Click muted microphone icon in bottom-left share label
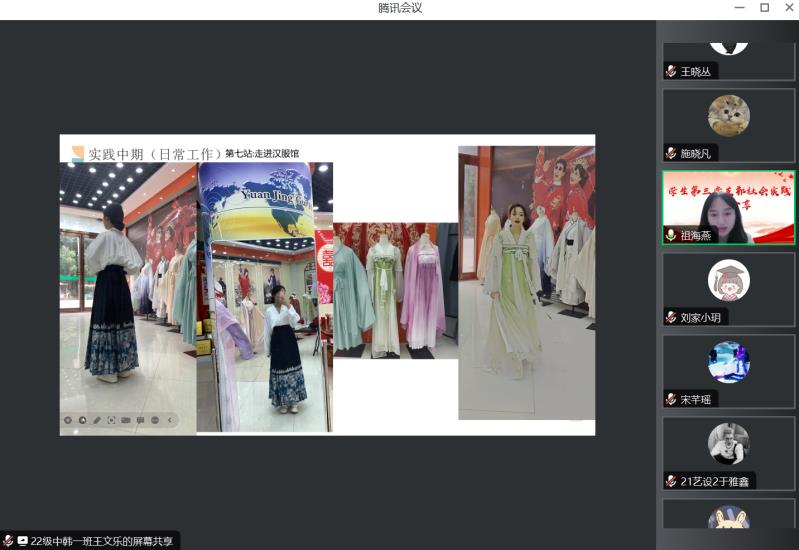799x550 pixels. (x=8, y=541)
